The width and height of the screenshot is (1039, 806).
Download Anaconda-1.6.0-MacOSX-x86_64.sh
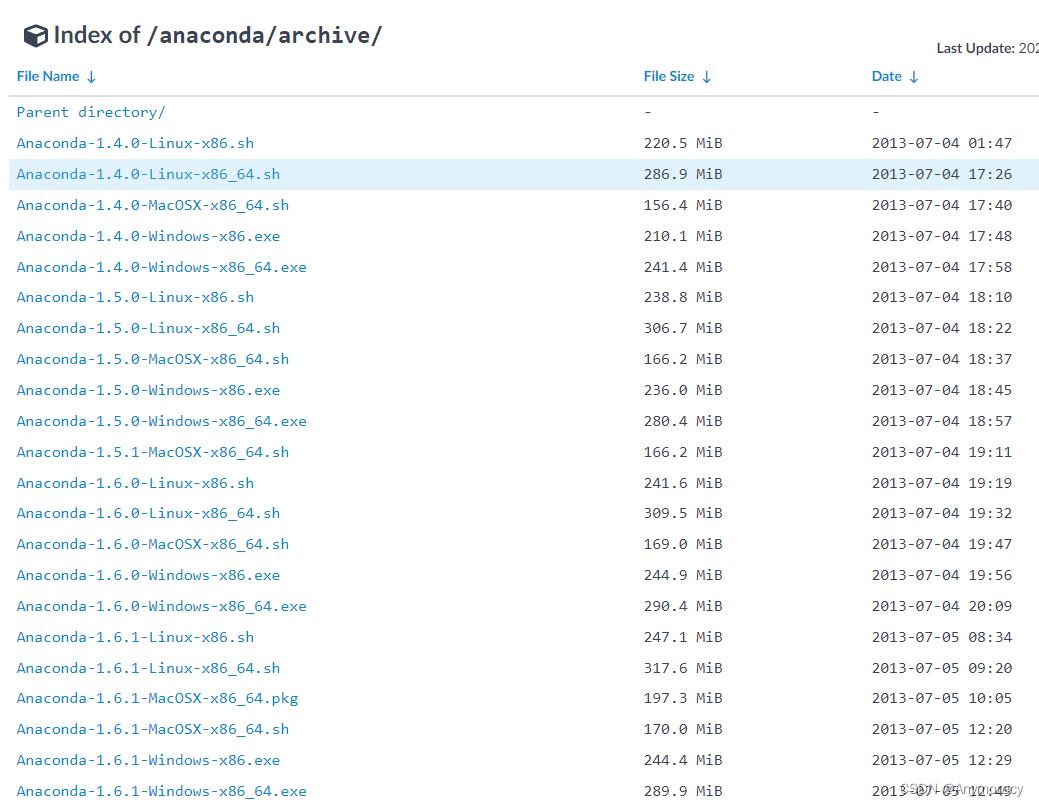153,544
